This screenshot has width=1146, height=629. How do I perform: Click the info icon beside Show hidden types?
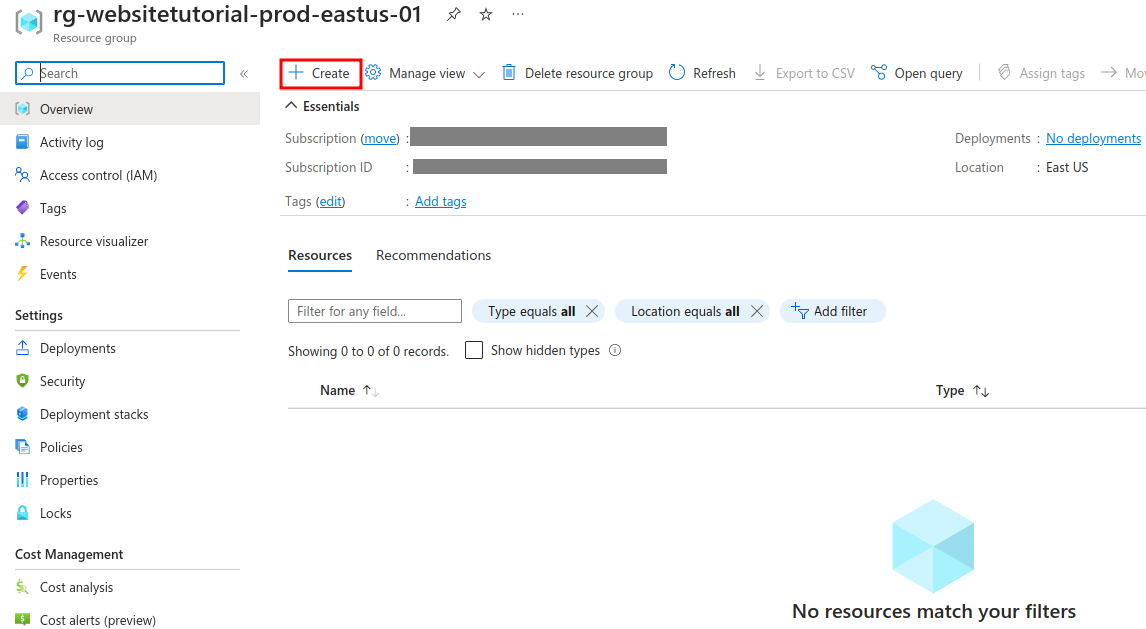coord(615,351)
